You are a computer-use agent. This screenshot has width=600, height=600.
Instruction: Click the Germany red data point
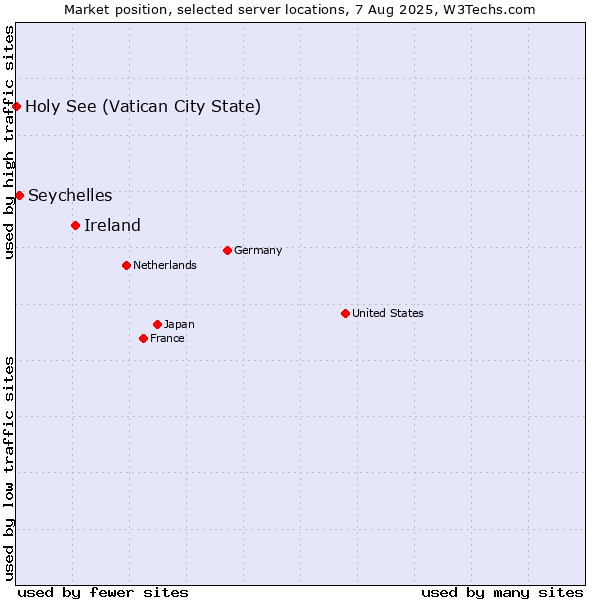227,251
